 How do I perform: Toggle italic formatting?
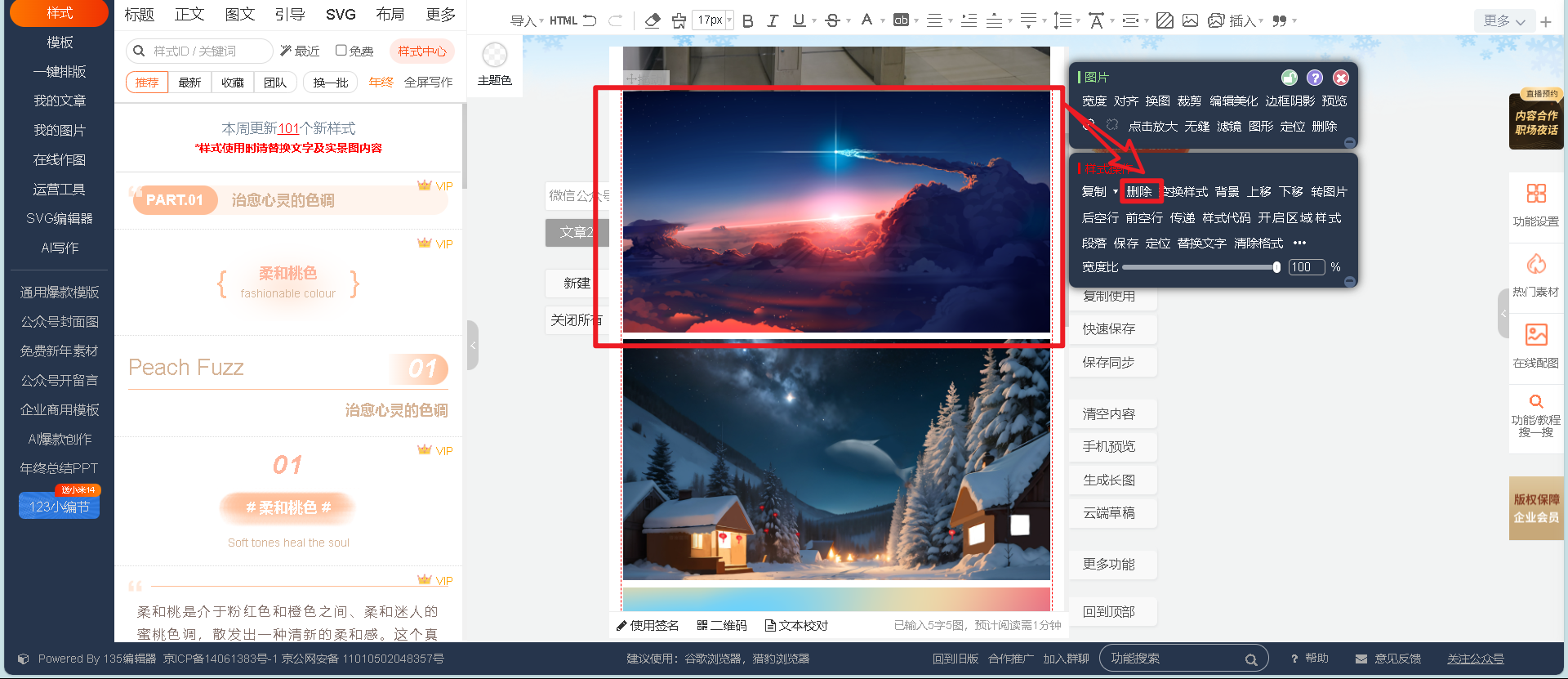(x=773, y=20)
